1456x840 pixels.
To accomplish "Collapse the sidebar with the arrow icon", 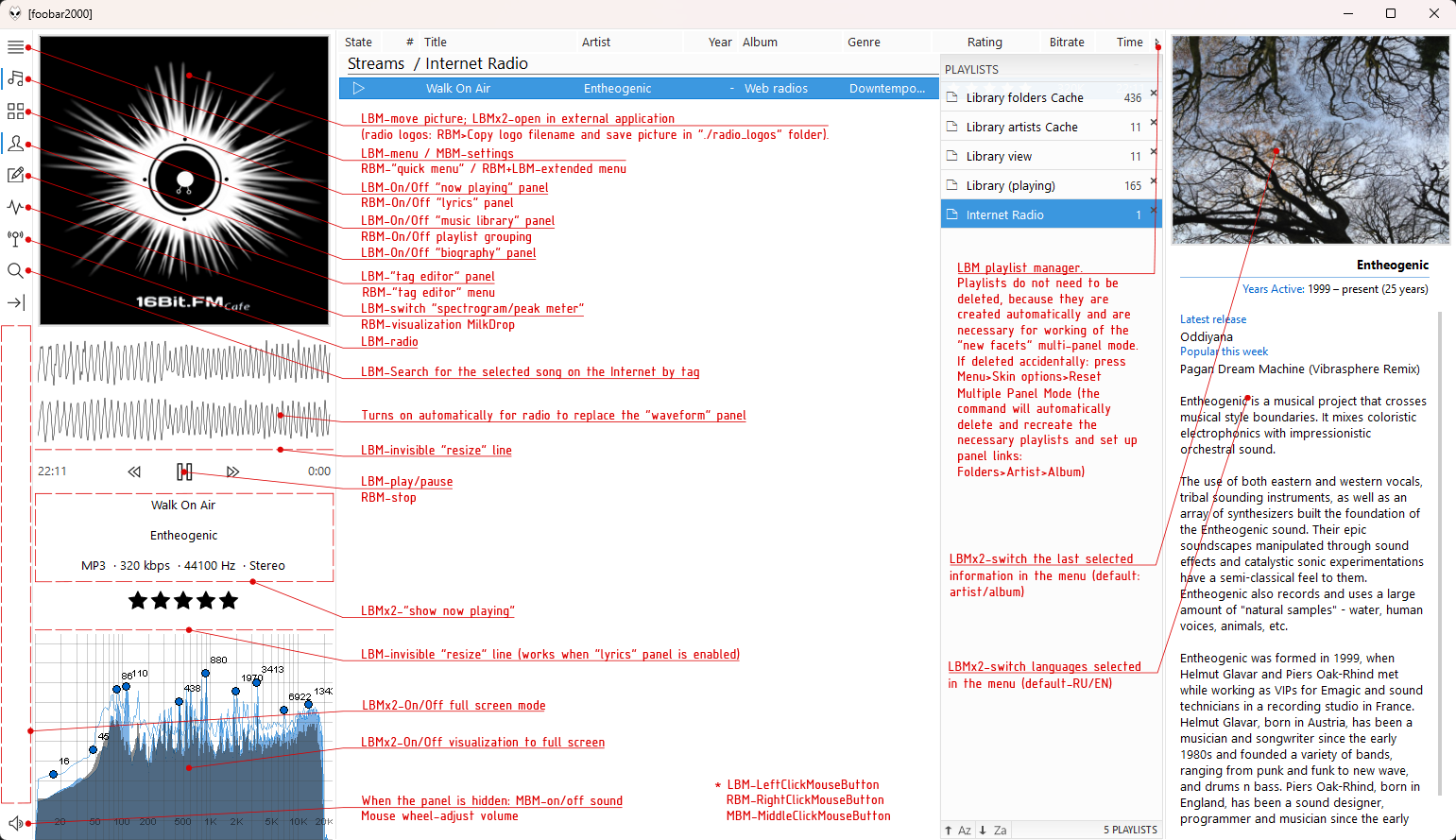I will (15, 303).
